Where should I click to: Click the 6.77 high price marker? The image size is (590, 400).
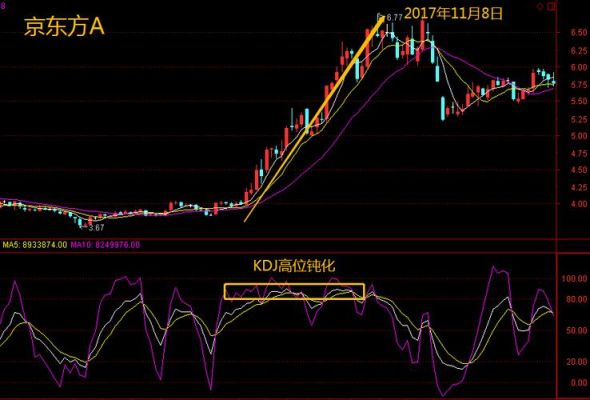pos(394,17)
